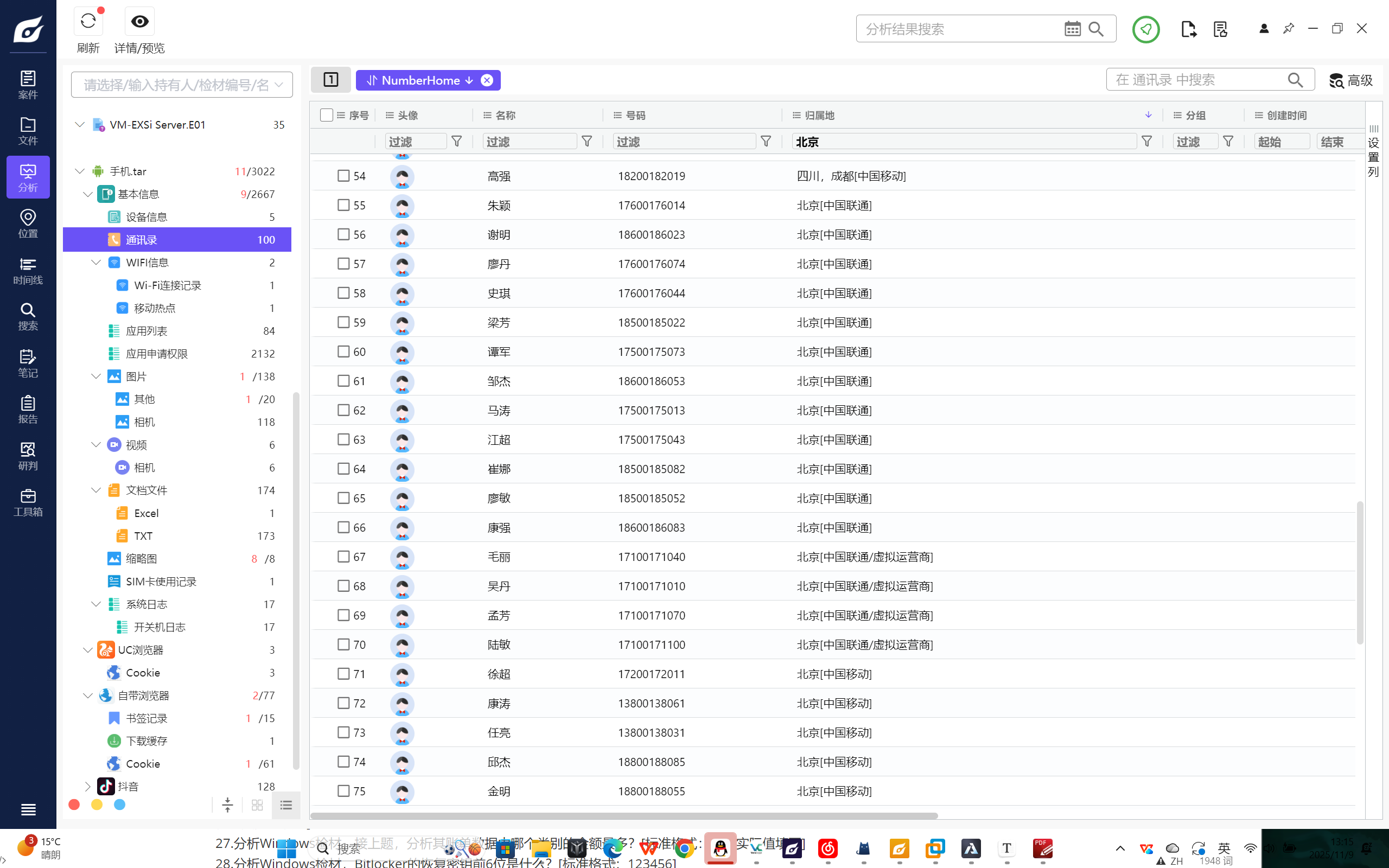Switch to list view icon at panel bottom

(x=286, y=806)
